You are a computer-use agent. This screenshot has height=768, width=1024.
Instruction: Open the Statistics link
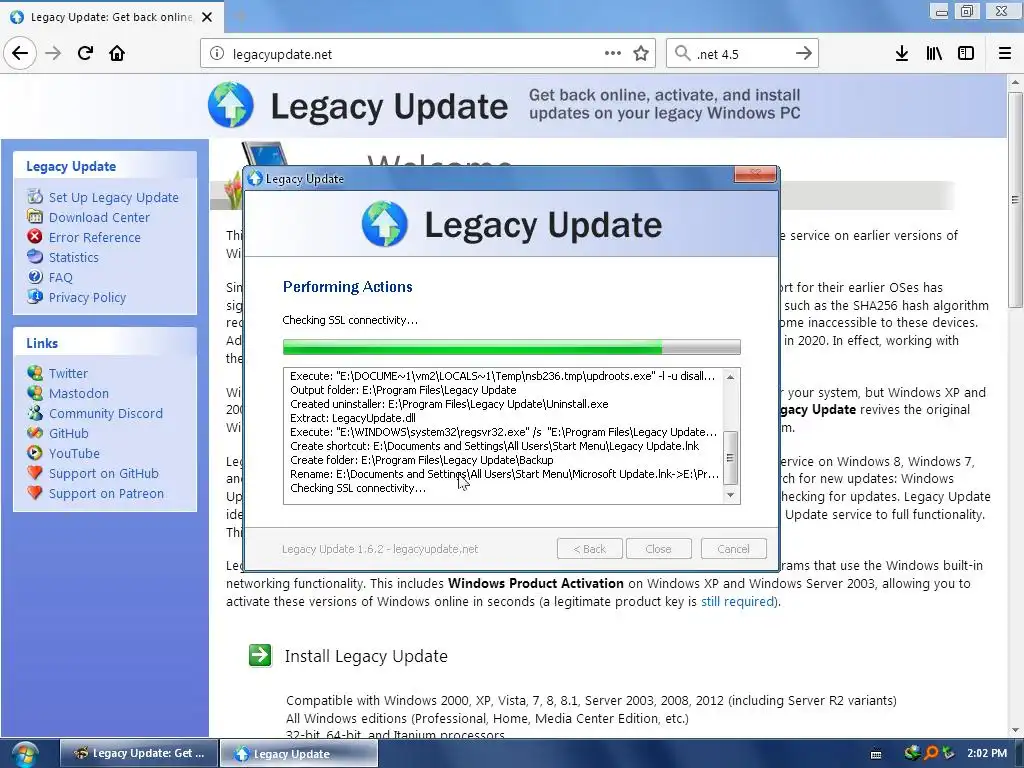pyautogui.click(x=74, y=257)
